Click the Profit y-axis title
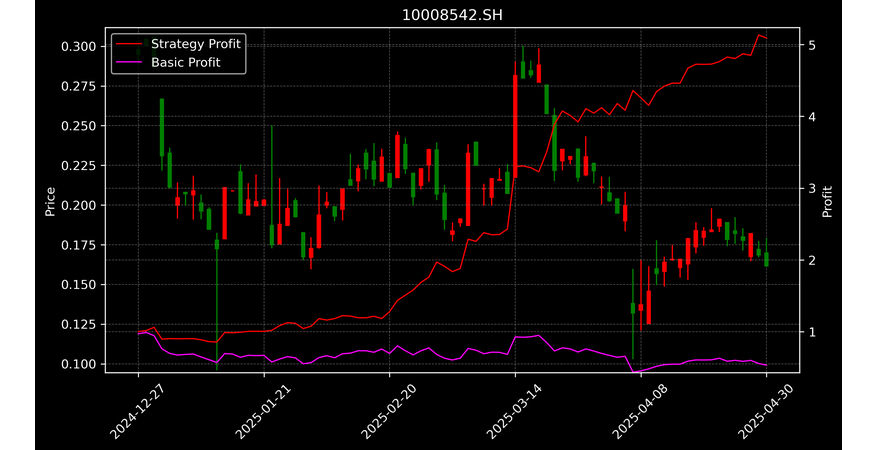The image size is (878, 450). click(828, 201)
